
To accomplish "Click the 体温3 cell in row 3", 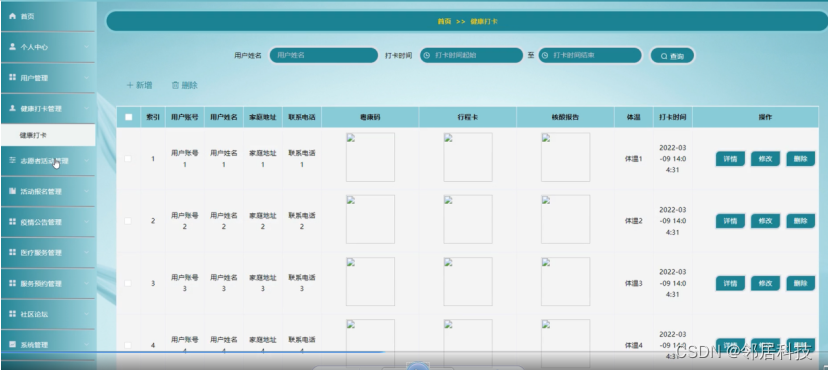I will tap(634, 283).
